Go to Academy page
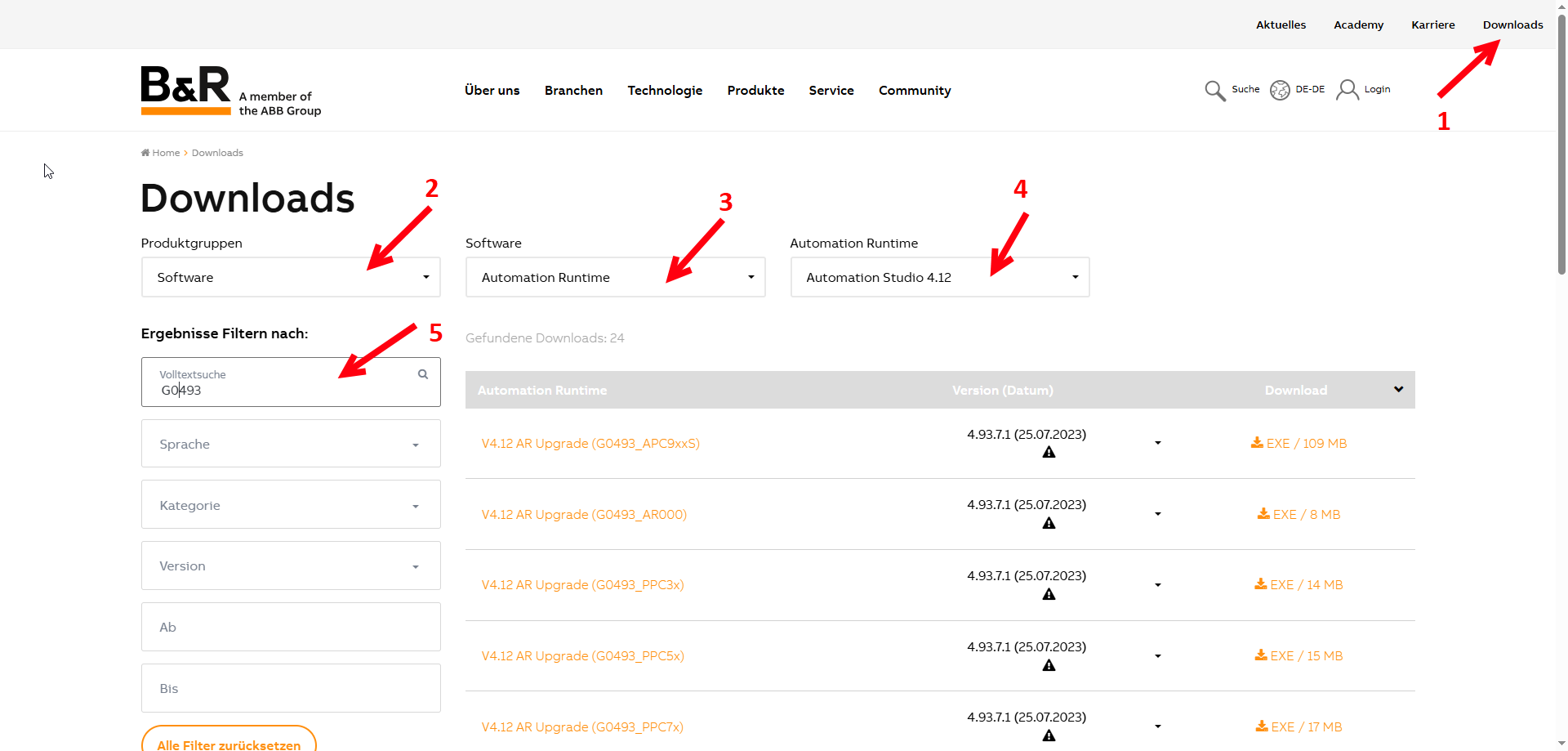 click(1358, 25)
